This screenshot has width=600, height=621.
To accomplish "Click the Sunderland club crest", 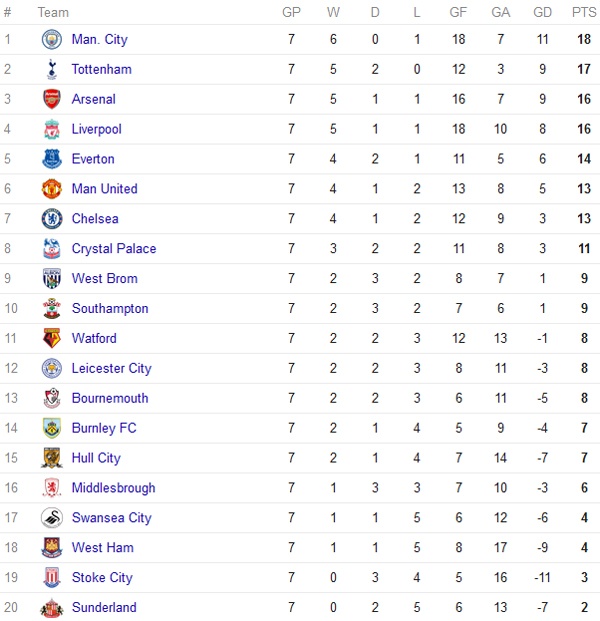I will pos(51,608).
